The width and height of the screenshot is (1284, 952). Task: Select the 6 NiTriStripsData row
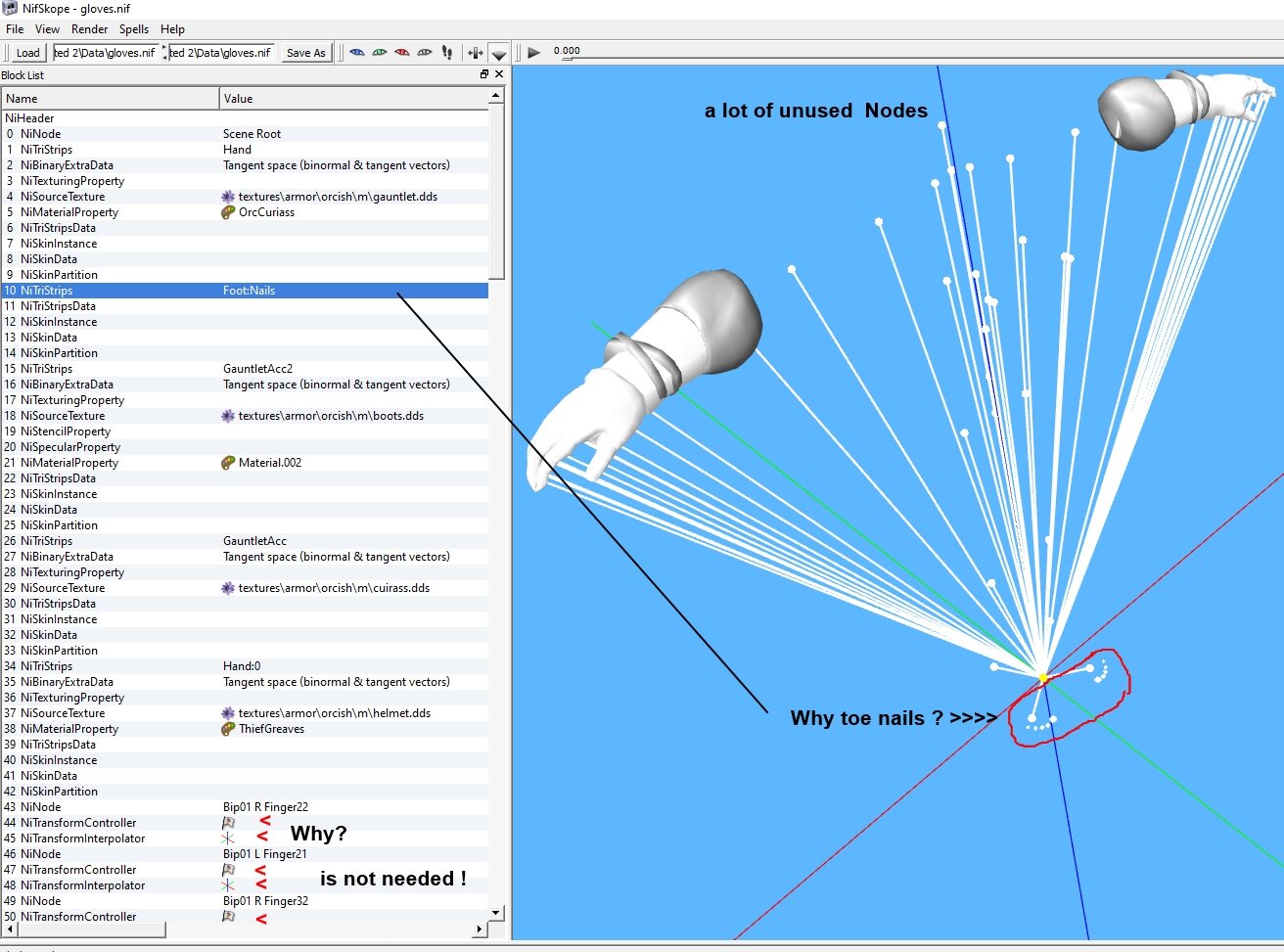tap(245, 228)
